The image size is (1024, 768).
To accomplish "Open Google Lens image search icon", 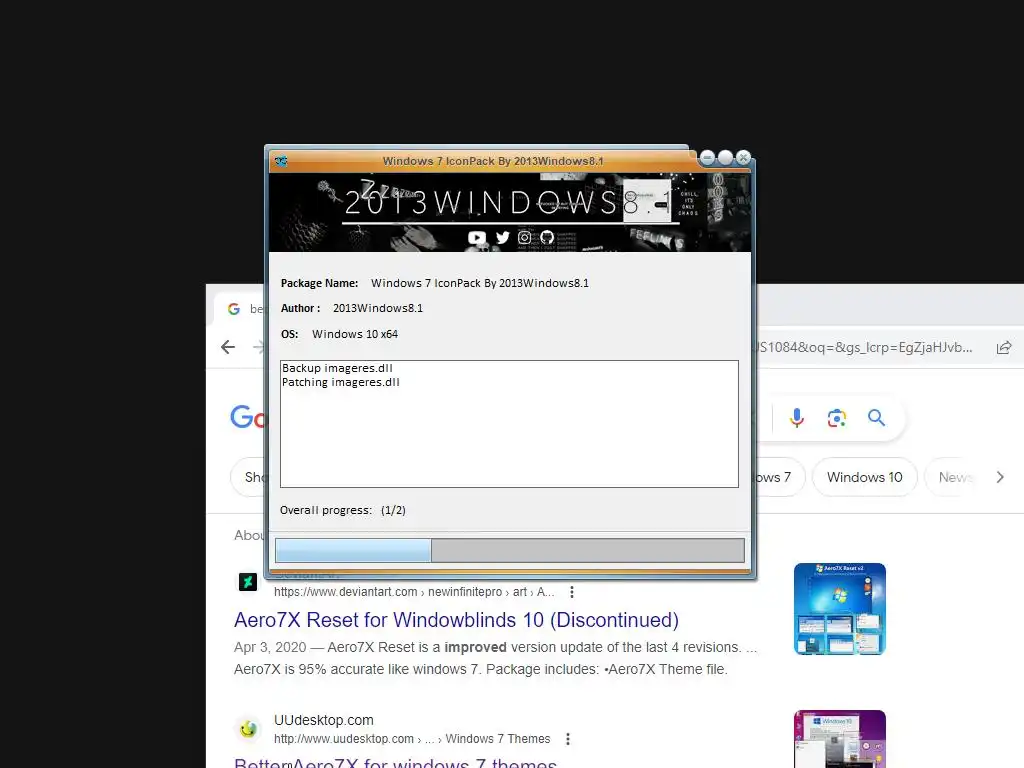I will (837, 418).
